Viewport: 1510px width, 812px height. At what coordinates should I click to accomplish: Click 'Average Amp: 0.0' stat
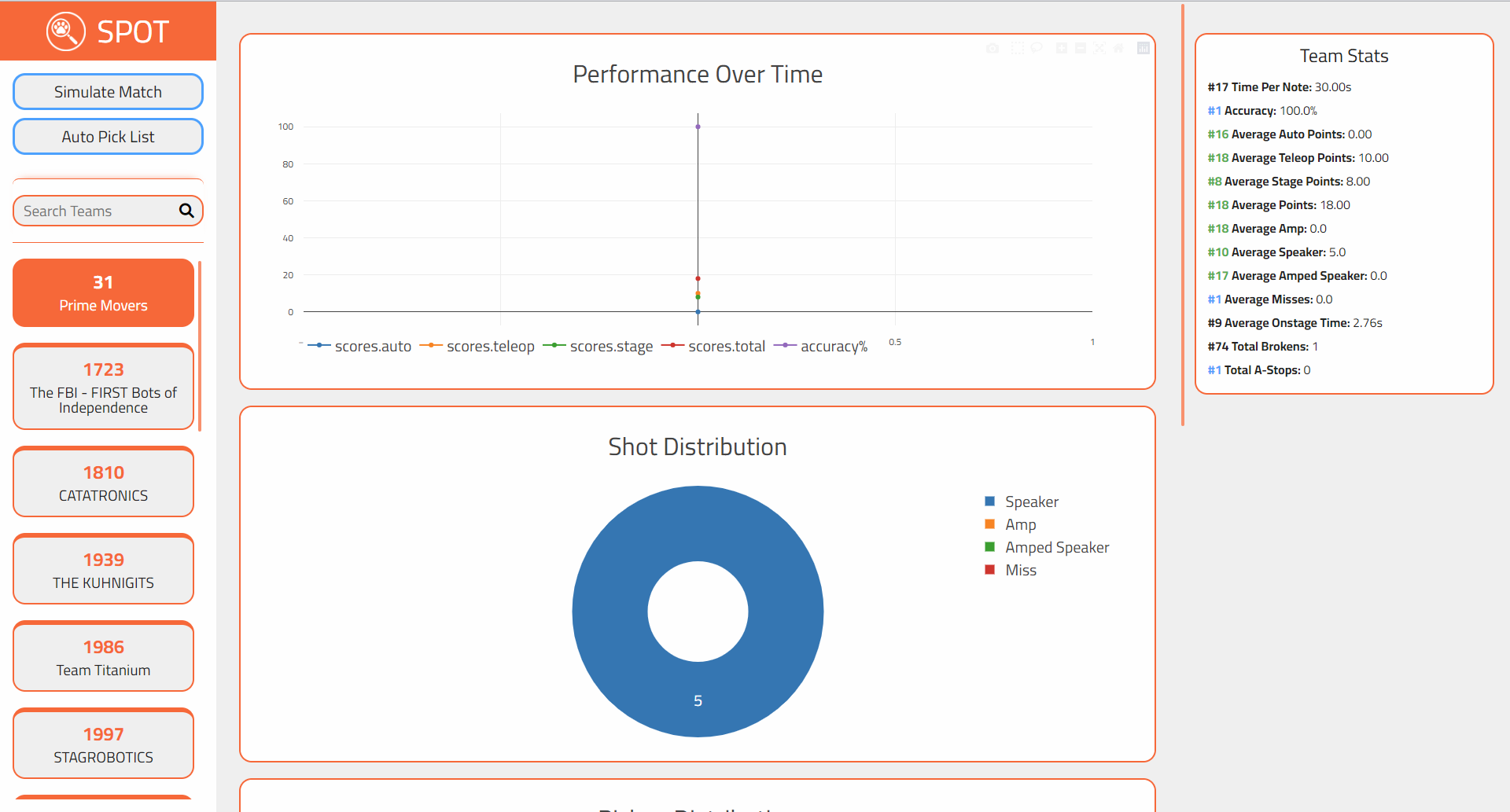click(x=1267, y=229)
